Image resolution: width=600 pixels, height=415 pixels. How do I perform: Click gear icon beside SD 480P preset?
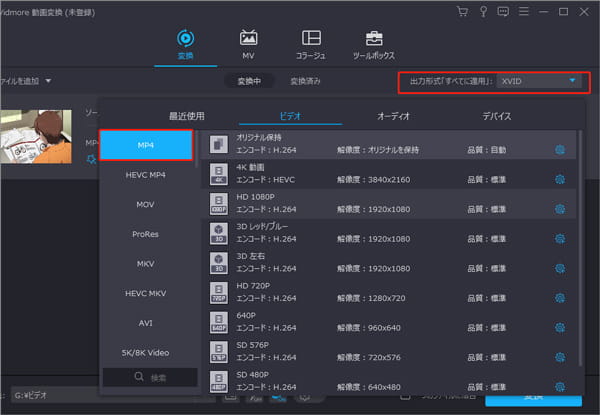pyautogui.click(x=559, y=383)
